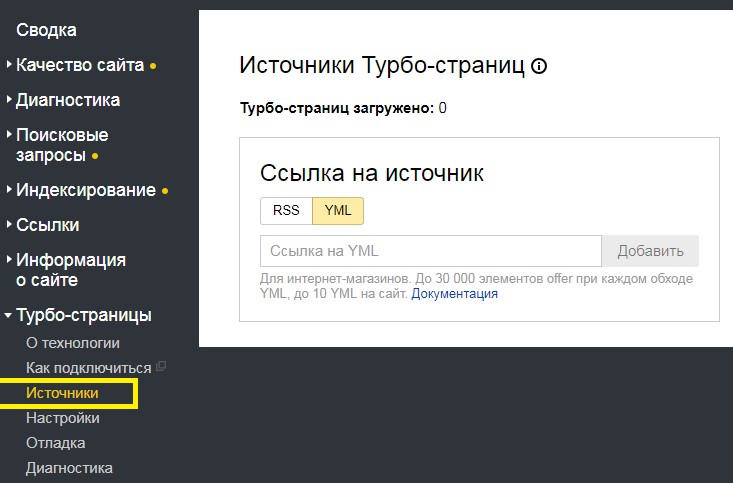Open Ссылки menu item
Screen dimensions: 733x483
click(48, 225)
